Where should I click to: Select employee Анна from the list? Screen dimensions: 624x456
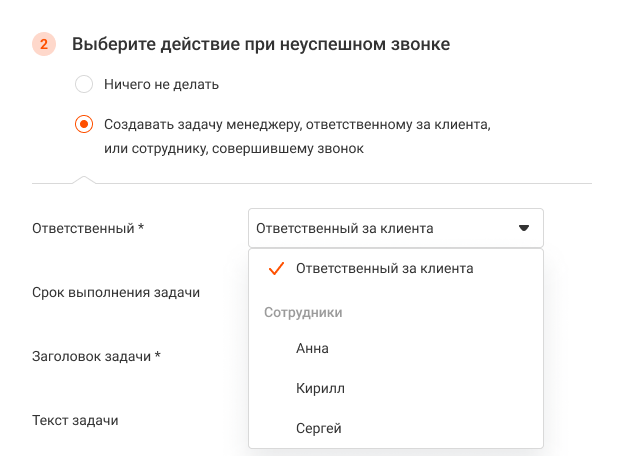click(312, 348)
